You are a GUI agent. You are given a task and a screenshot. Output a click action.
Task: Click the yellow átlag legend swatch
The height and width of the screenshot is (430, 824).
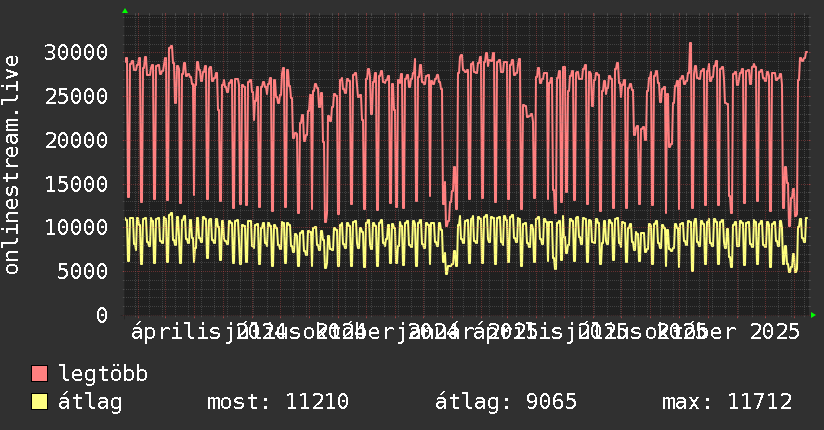pyautogui.click(x=40, y=402)
